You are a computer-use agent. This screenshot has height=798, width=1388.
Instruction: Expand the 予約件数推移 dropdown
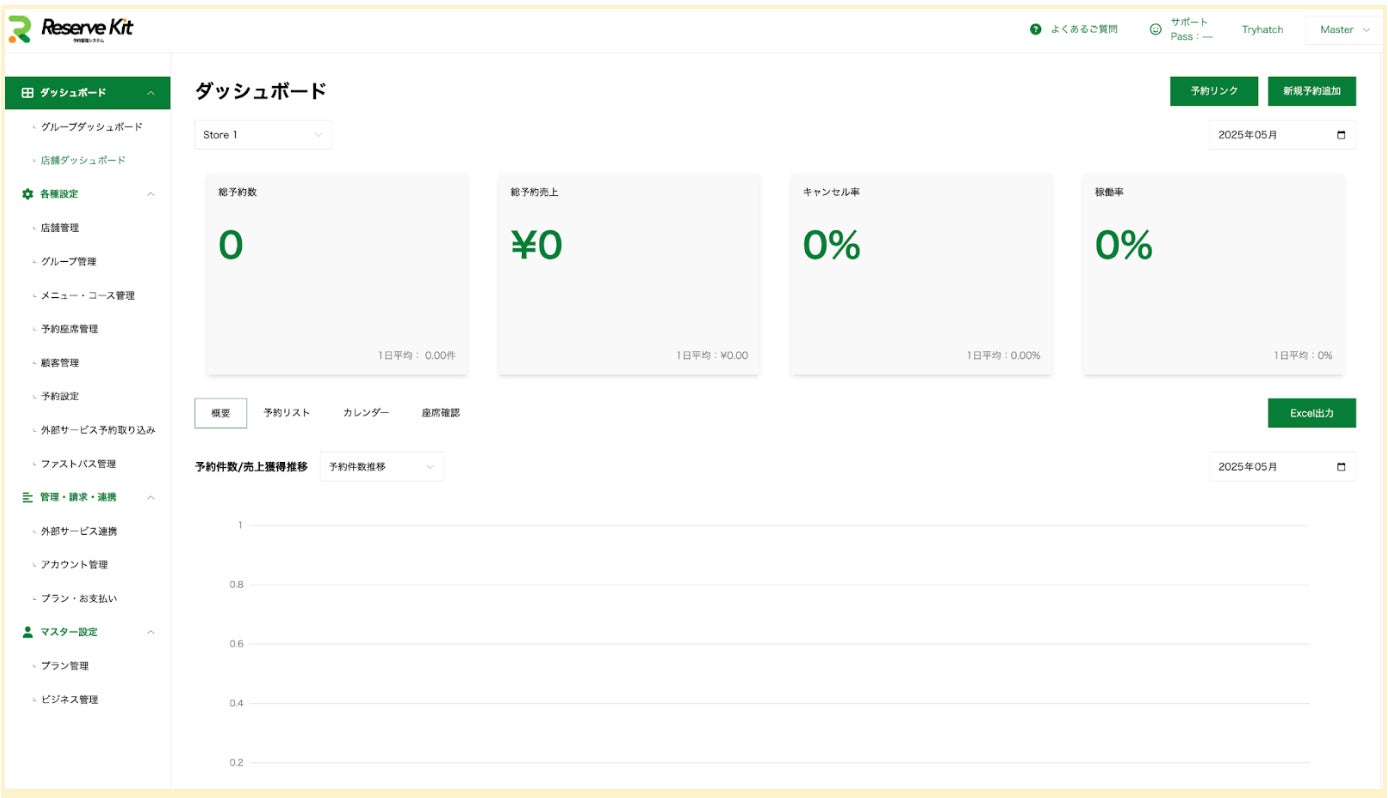pos(381,467)
